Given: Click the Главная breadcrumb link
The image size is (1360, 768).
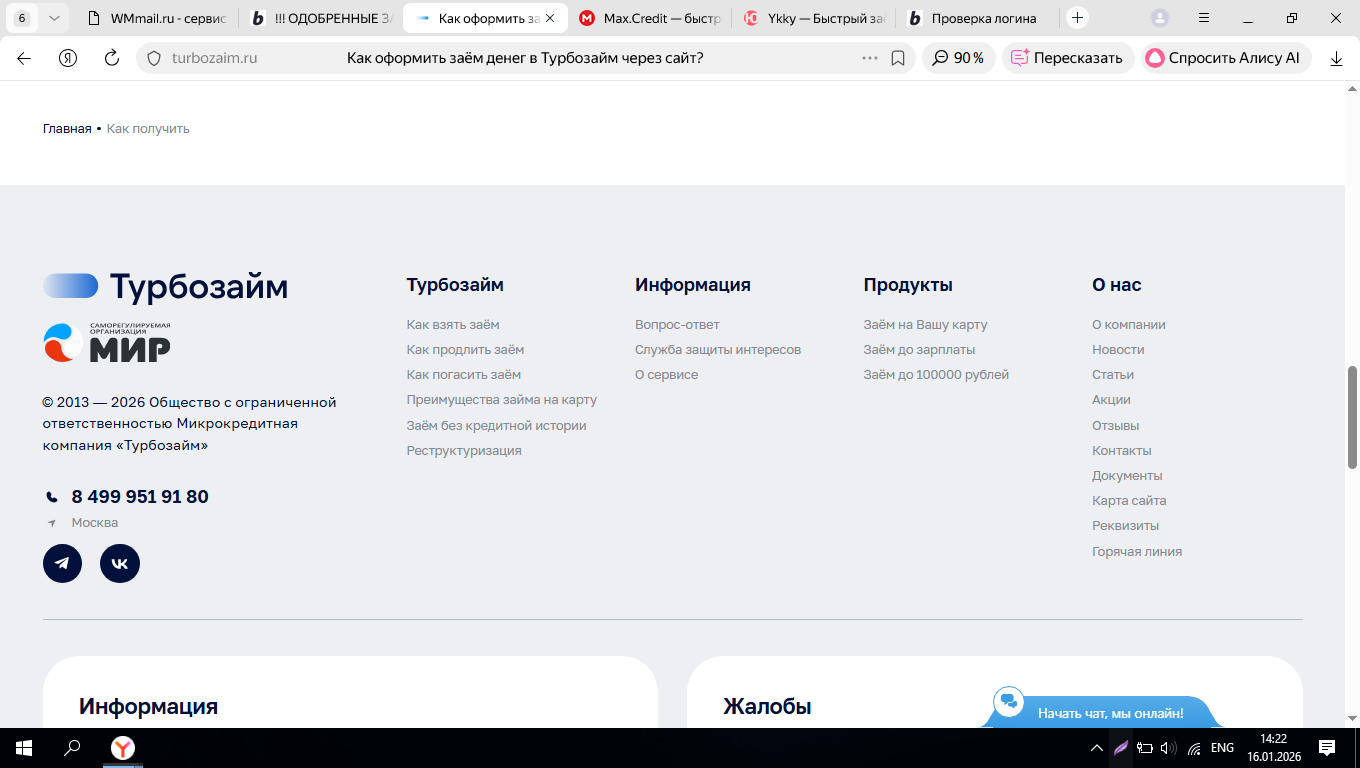Looking at the screenshot, I should click(67, 128).
